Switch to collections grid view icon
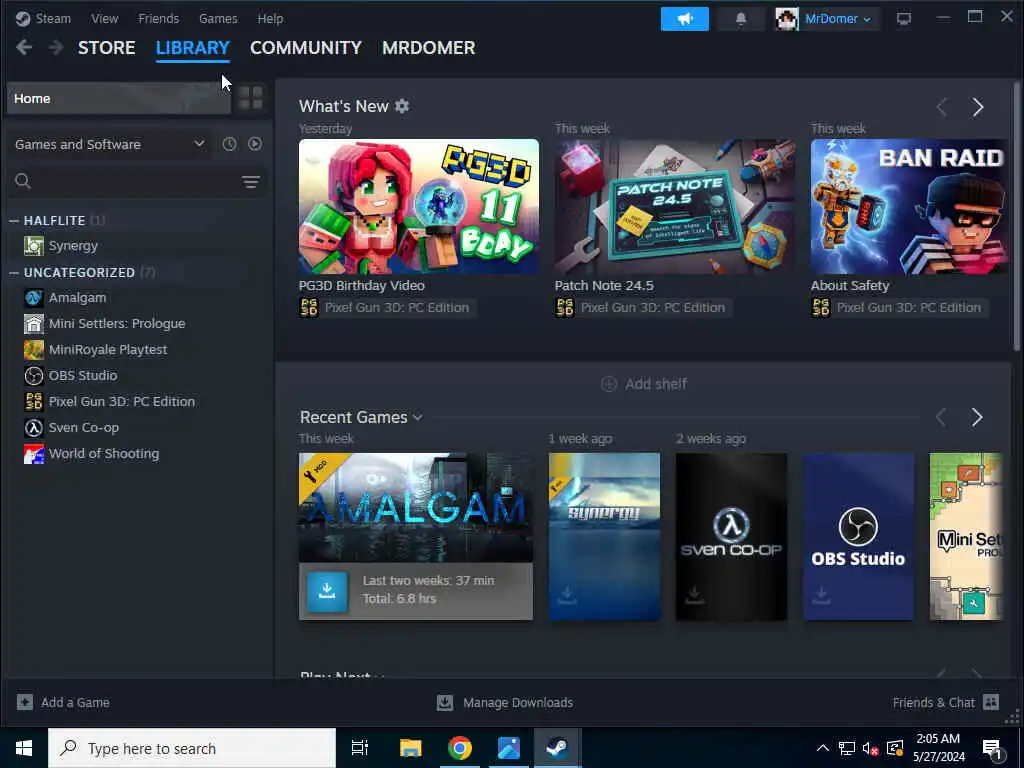The height and width of the screenshot is (768, 1024). [x=250, y=98]
